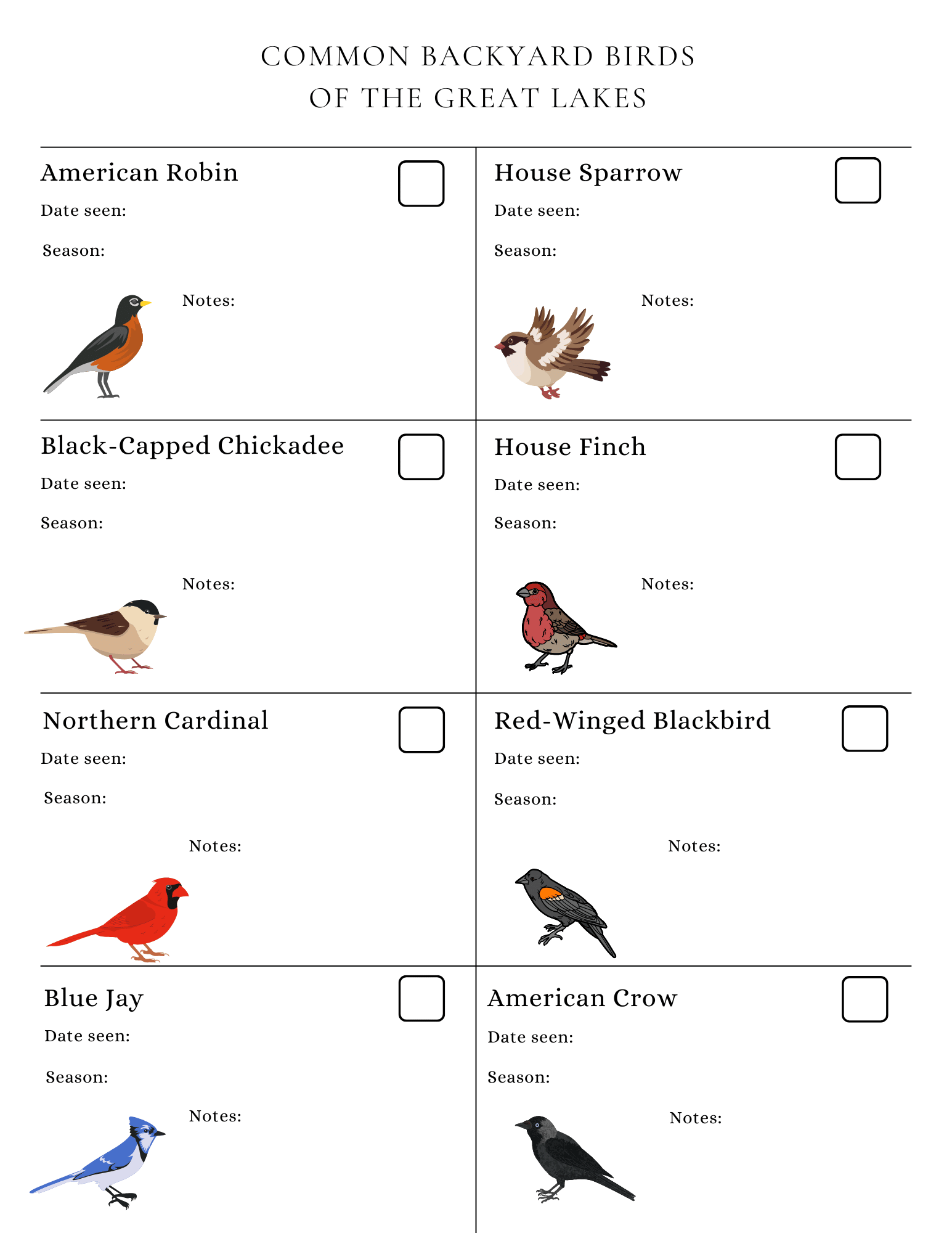Mark the Black-Capped Chickadee checkbox
952x1233 pixels.
pos(421,457)
